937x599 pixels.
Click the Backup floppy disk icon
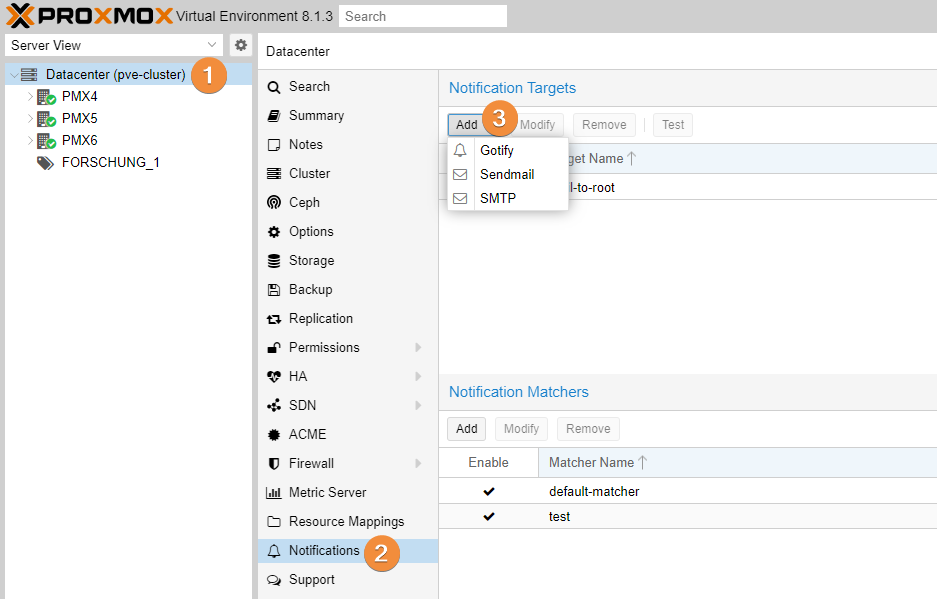tap(274, 290)
